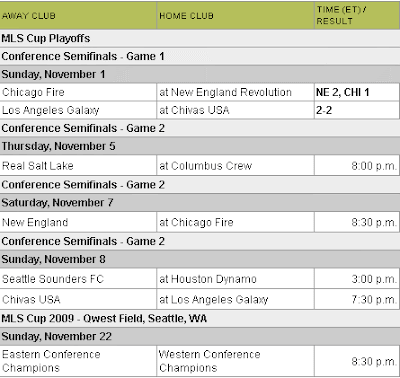The image size is (400, 378).
Task: Select the Western Conference Champions cell
Action: 235,361
